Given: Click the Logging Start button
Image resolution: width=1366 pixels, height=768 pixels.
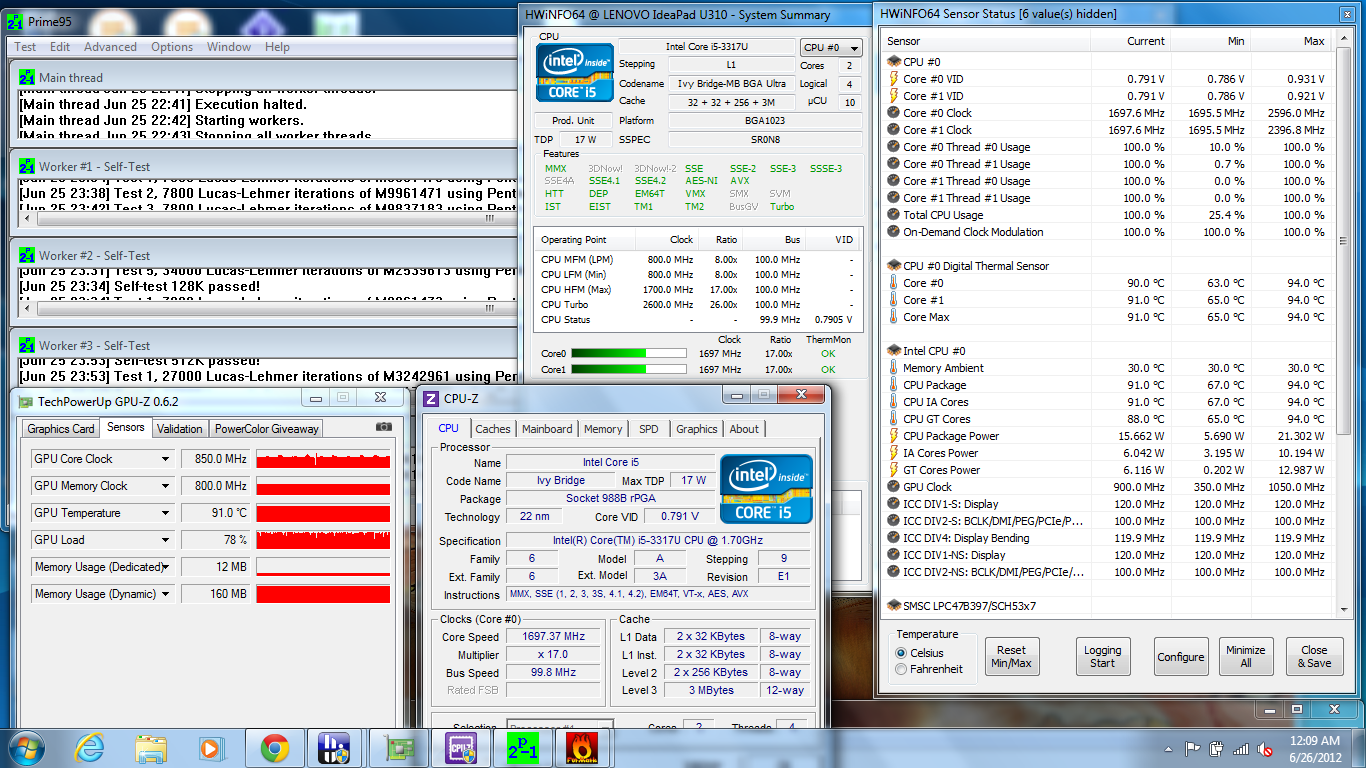Looking at the screenshot, I should 1102,656.
